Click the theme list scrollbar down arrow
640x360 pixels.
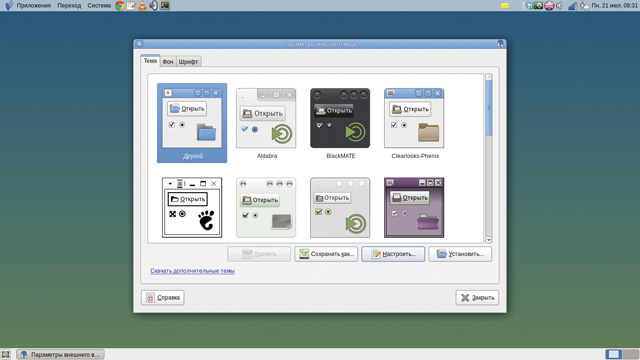coord(489,240)
